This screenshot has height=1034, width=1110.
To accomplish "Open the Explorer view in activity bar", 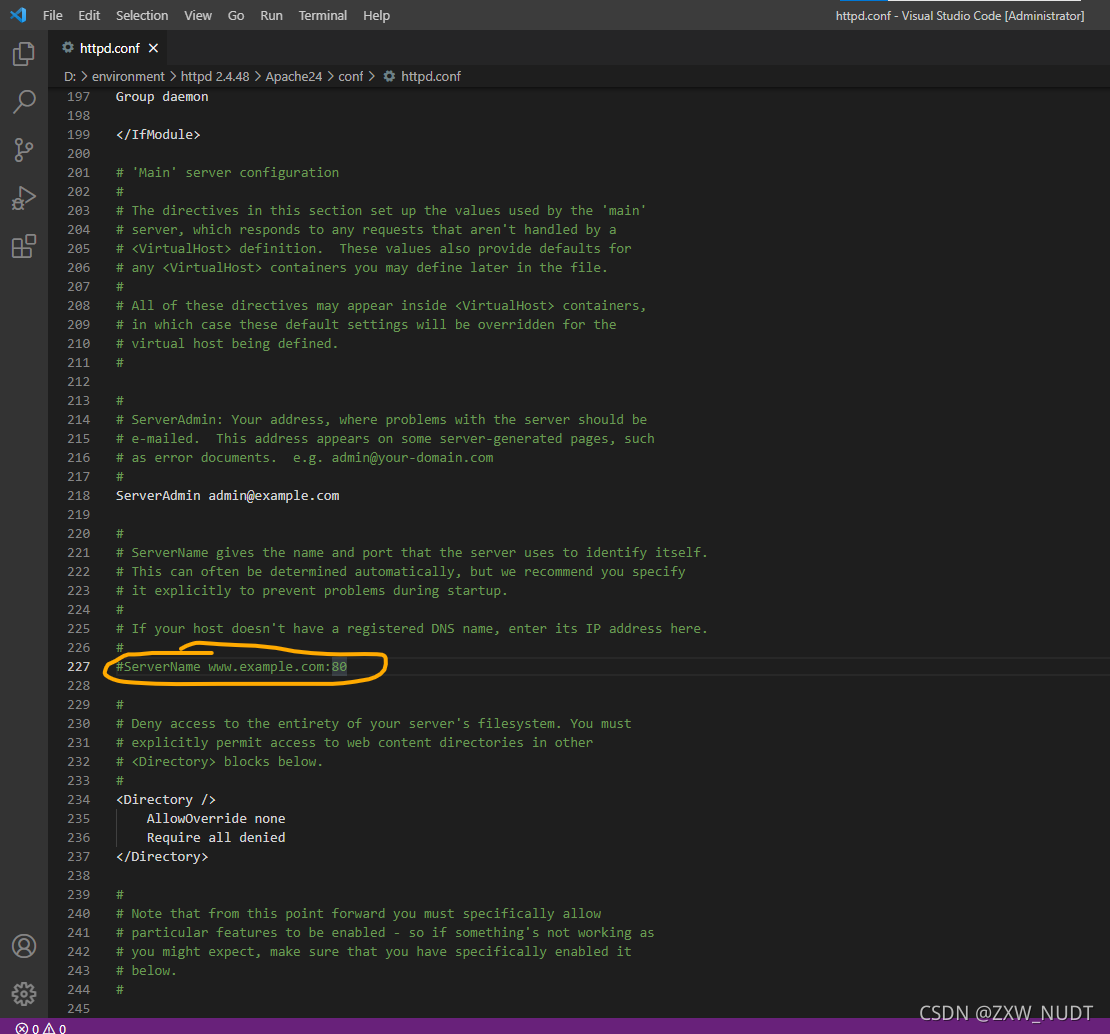I will tap(23, 54).
